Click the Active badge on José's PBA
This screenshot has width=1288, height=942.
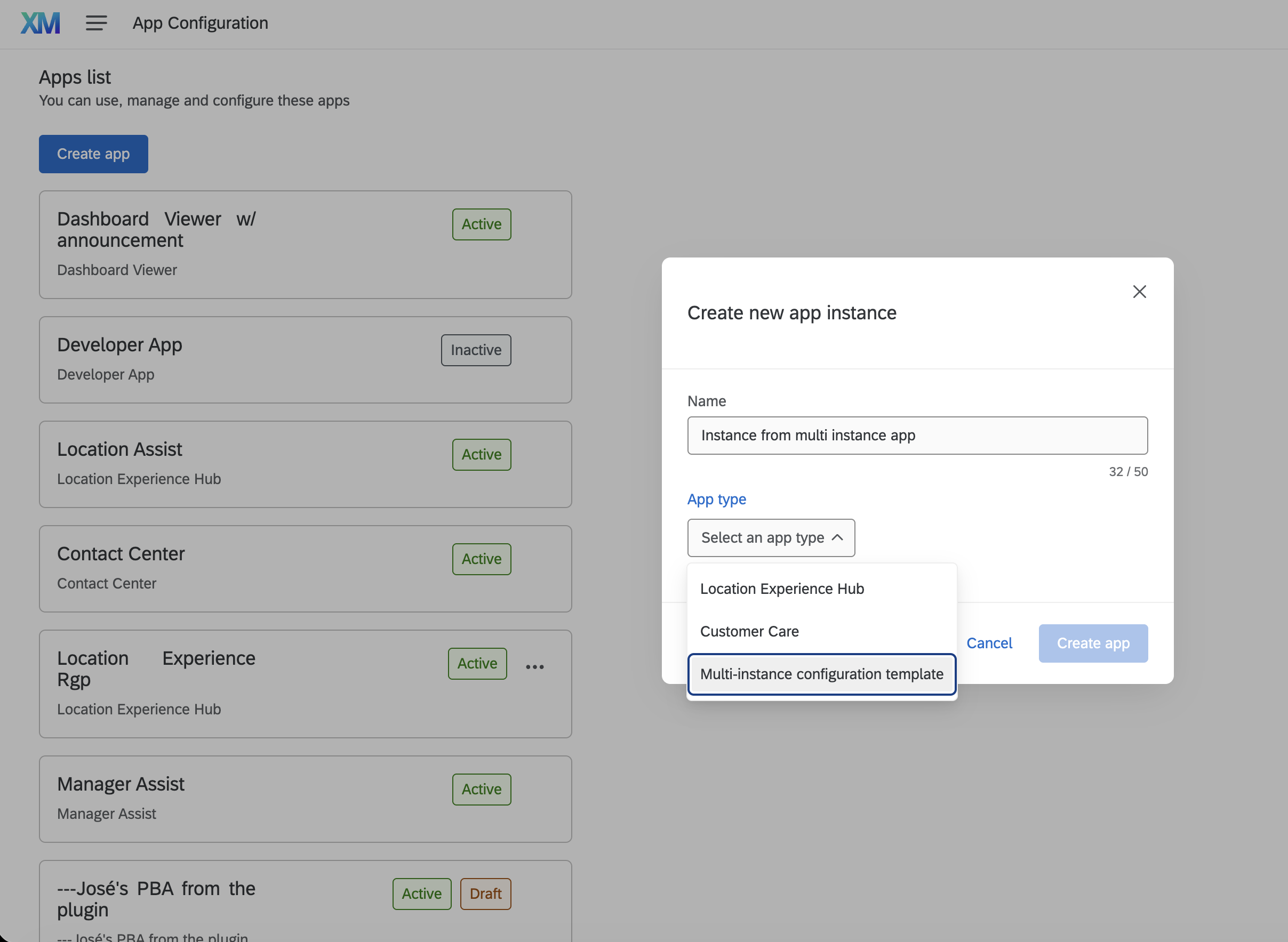pyautogui.click(x=421, y=893)
